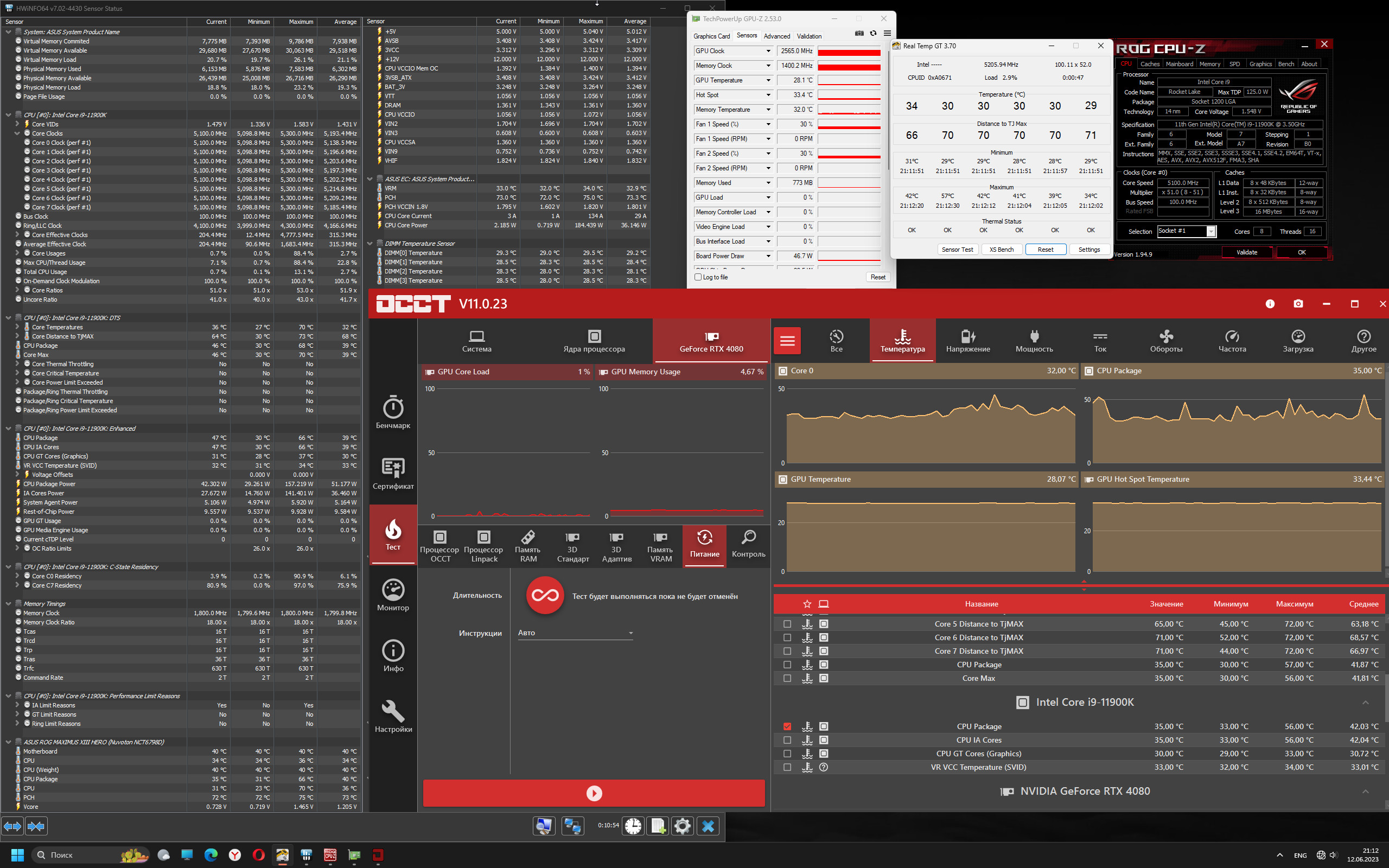Open the OCCT Certificate section
Image resolution: width=1389 pixels, height=868 pixels.
click(393, 473)
